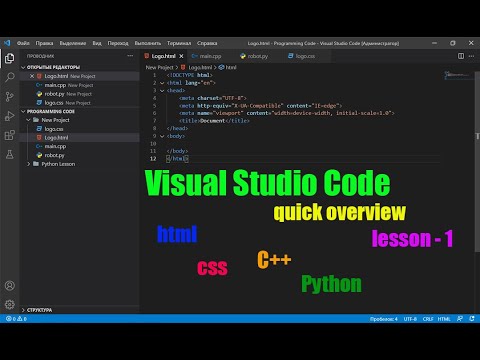This screenshot has height=360, width=480.
Task: Open main.cpp in New Project folder tree
Action: click(79, 146)
